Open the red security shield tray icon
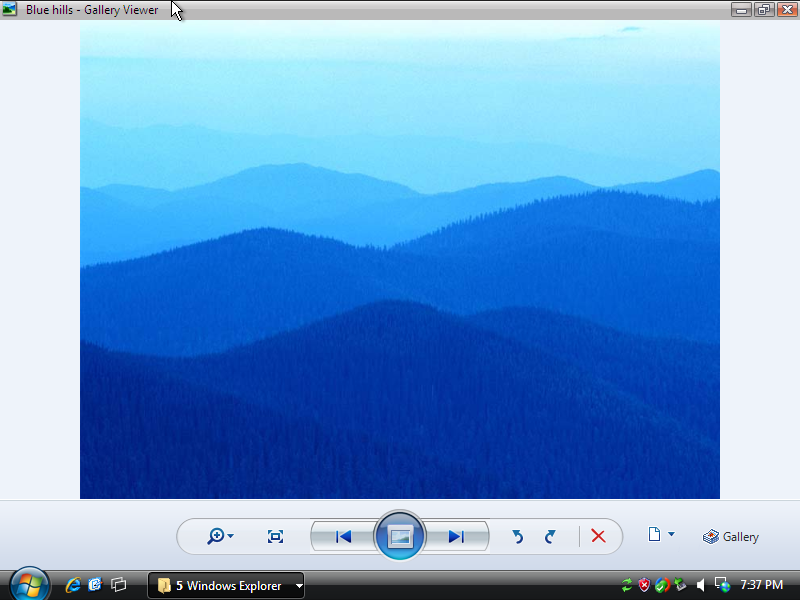Image resolution: width=800 pixels, height=600 pixels. 644,585
